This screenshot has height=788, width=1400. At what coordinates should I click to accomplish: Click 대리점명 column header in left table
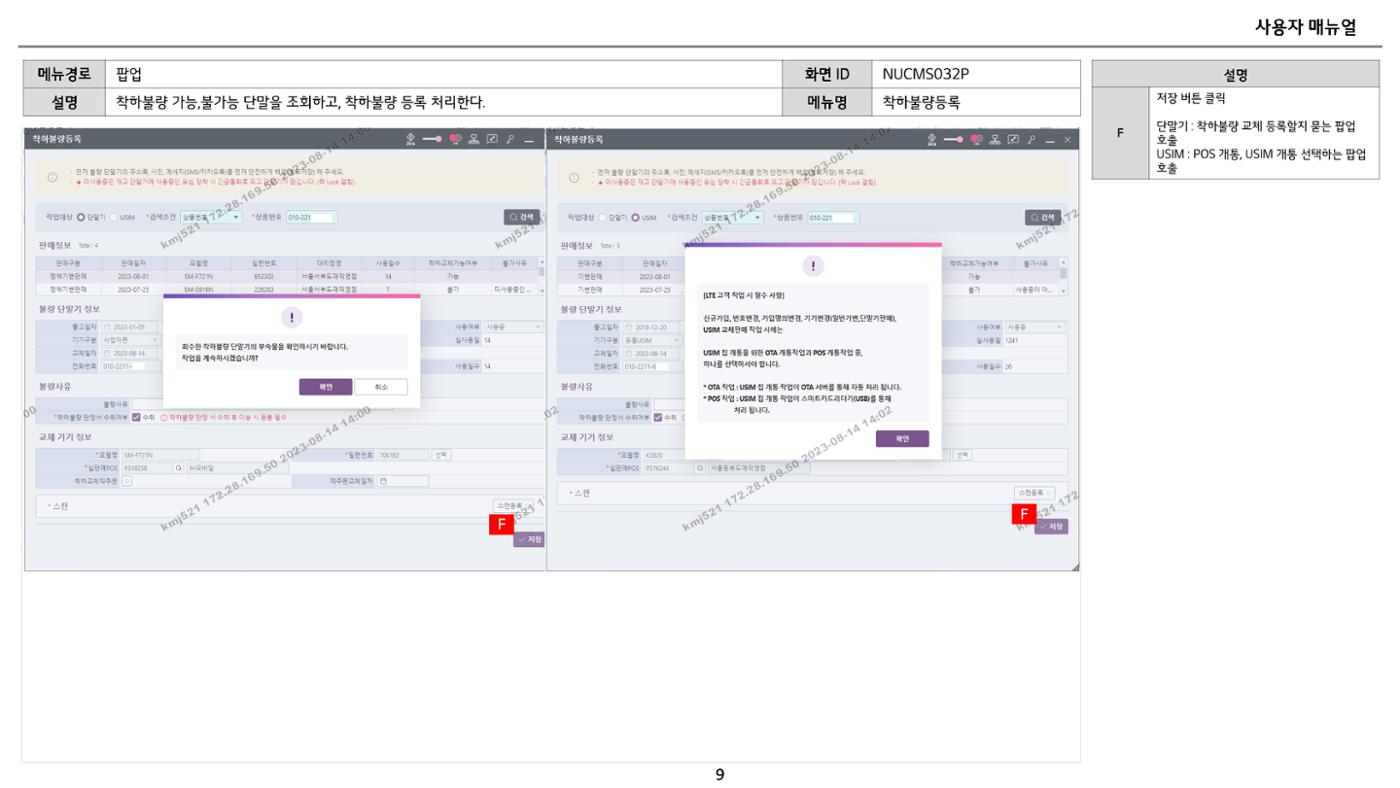coord(329,262)
